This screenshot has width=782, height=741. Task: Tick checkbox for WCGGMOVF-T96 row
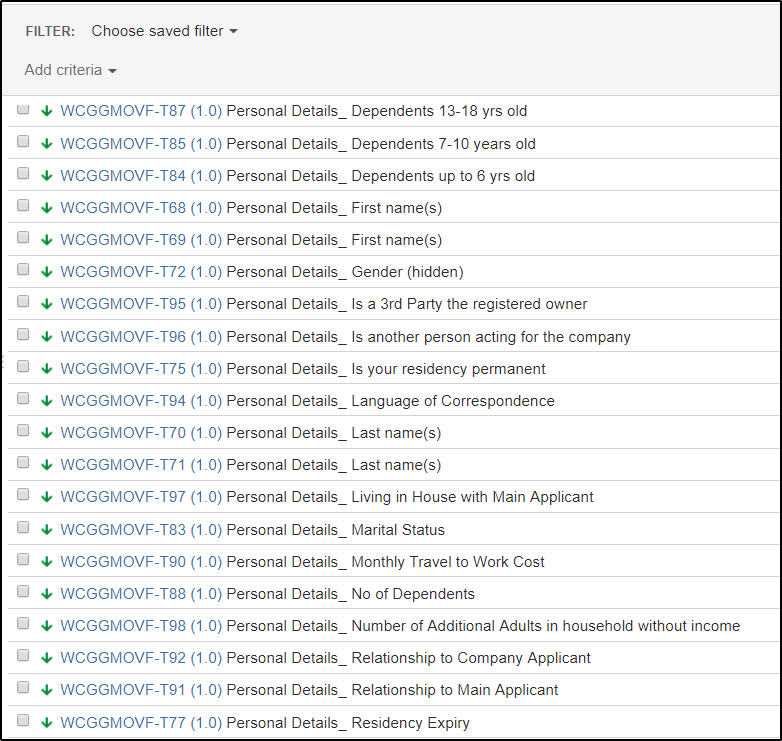click(x=23, y=335)
